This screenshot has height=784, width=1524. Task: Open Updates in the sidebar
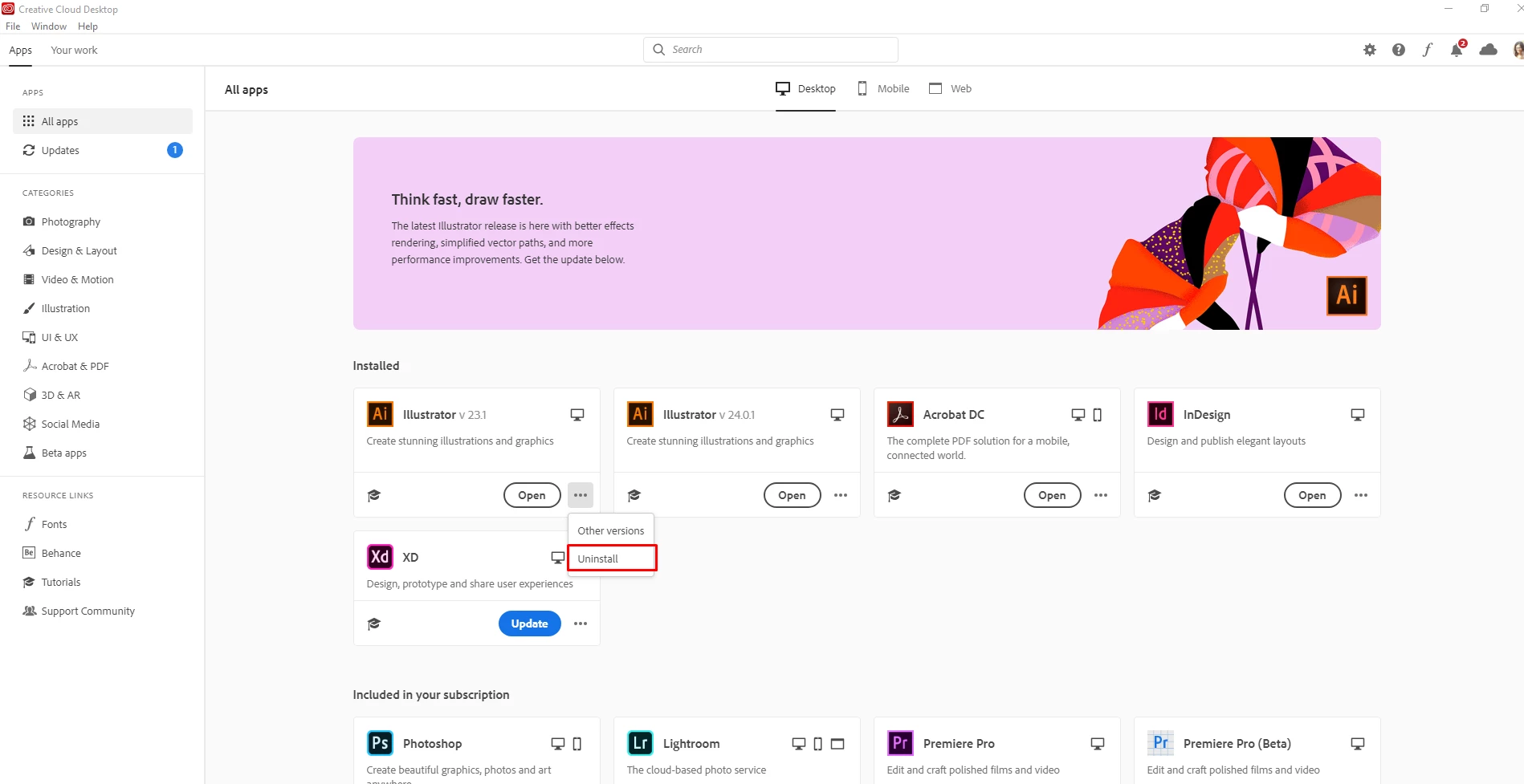103,150
